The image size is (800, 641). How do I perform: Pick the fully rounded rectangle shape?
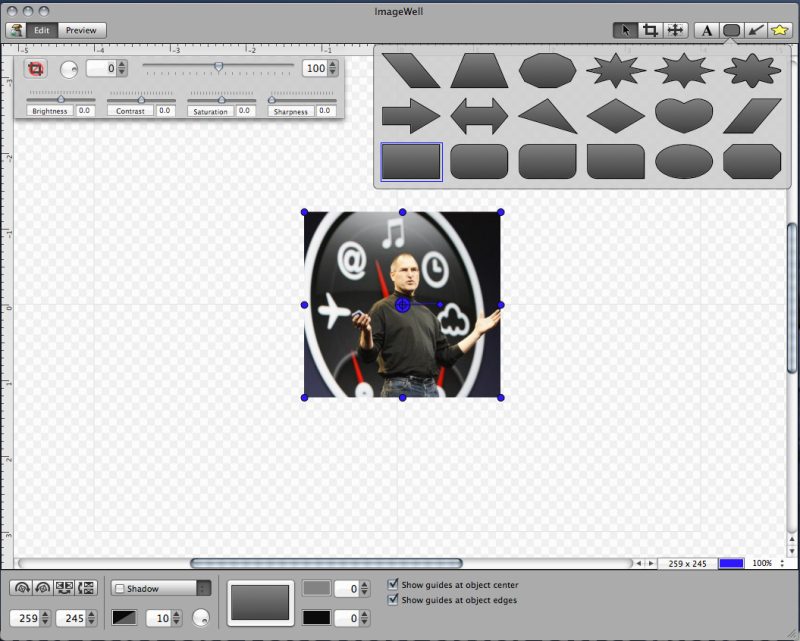[x=479, y=162]
